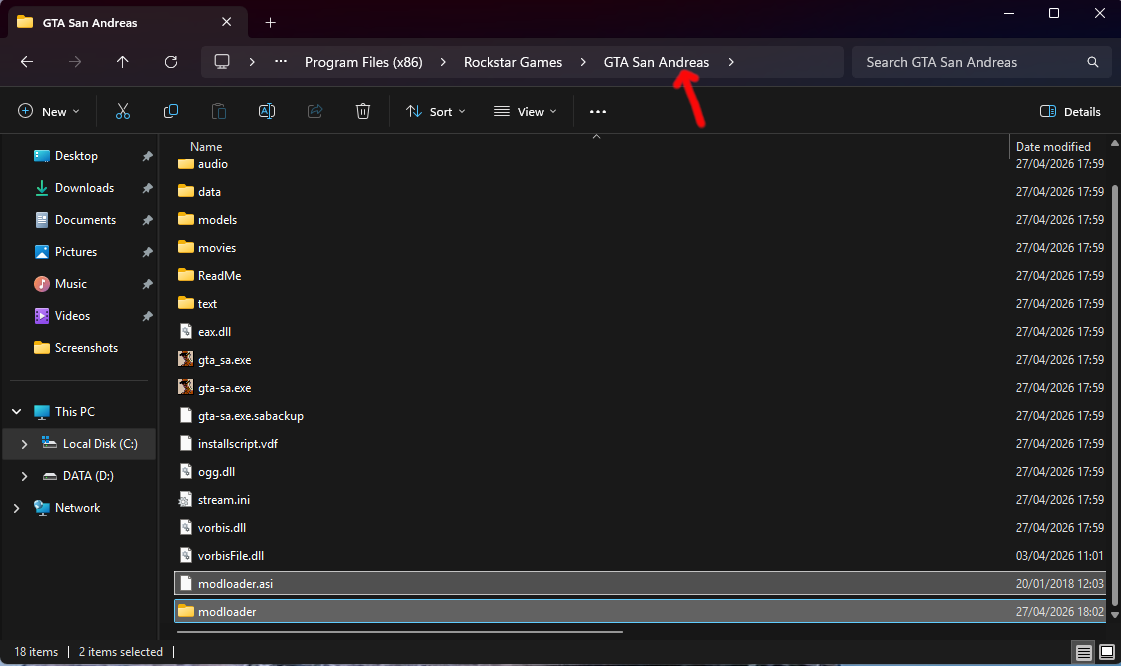Open Downloads in navigation pane

pyautogui.click(x=84, y=188)
